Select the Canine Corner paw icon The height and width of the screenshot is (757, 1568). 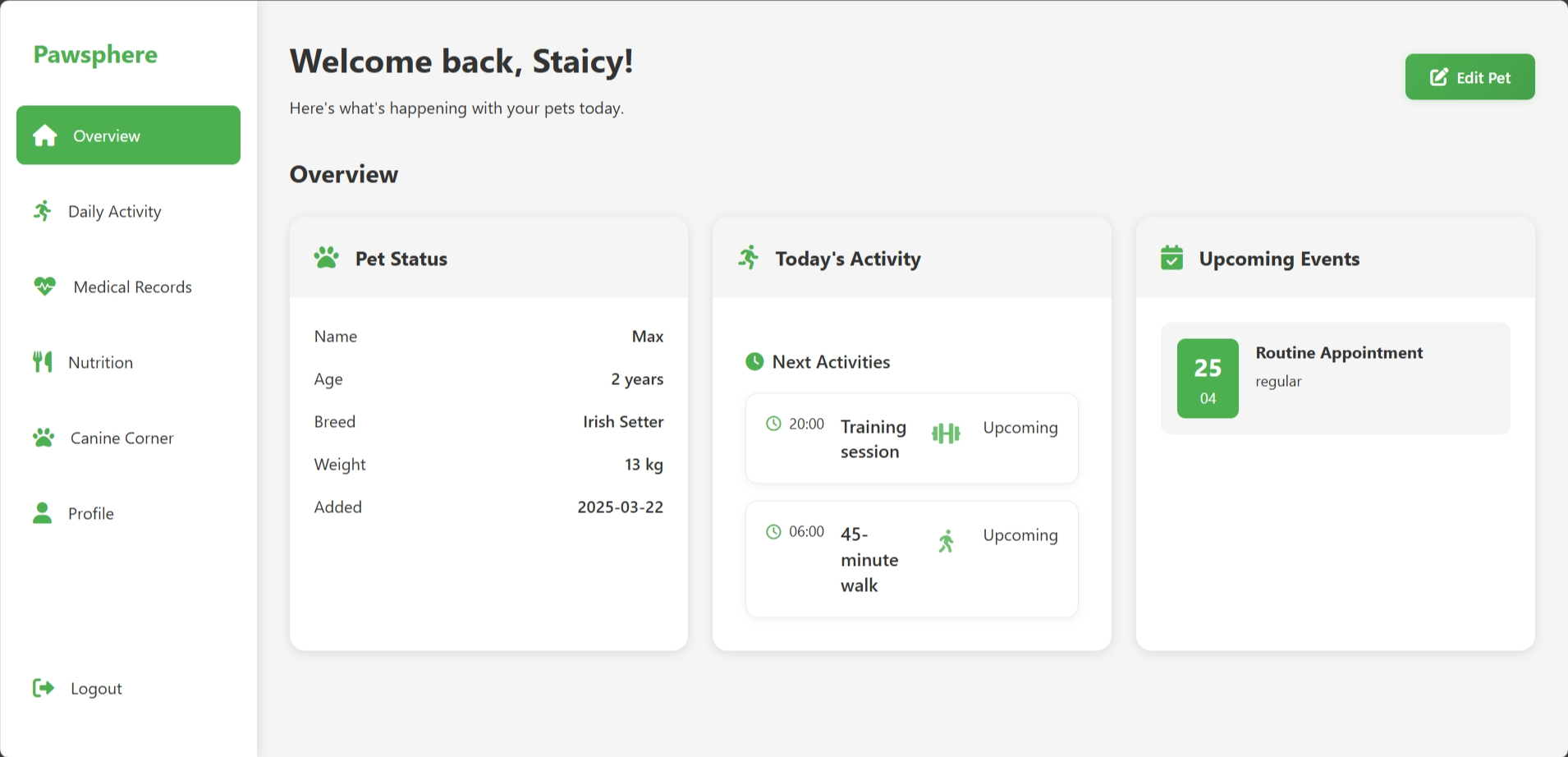[x=44, y=438]
